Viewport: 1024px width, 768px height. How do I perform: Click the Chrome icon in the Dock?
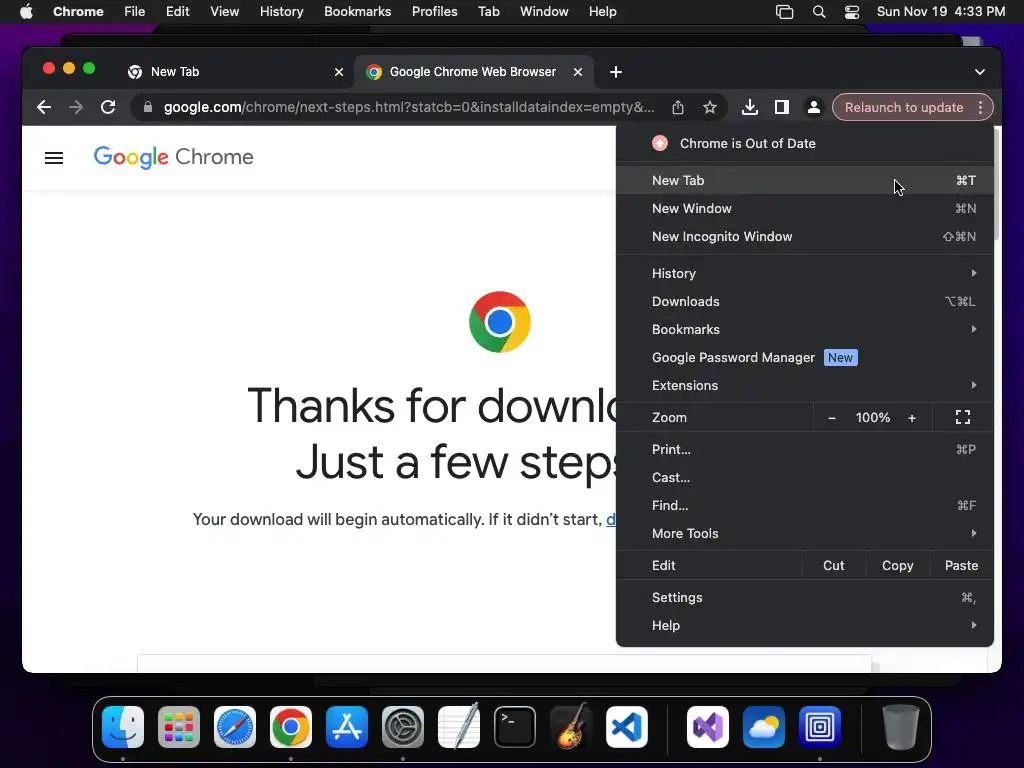[x=291, y=727]
